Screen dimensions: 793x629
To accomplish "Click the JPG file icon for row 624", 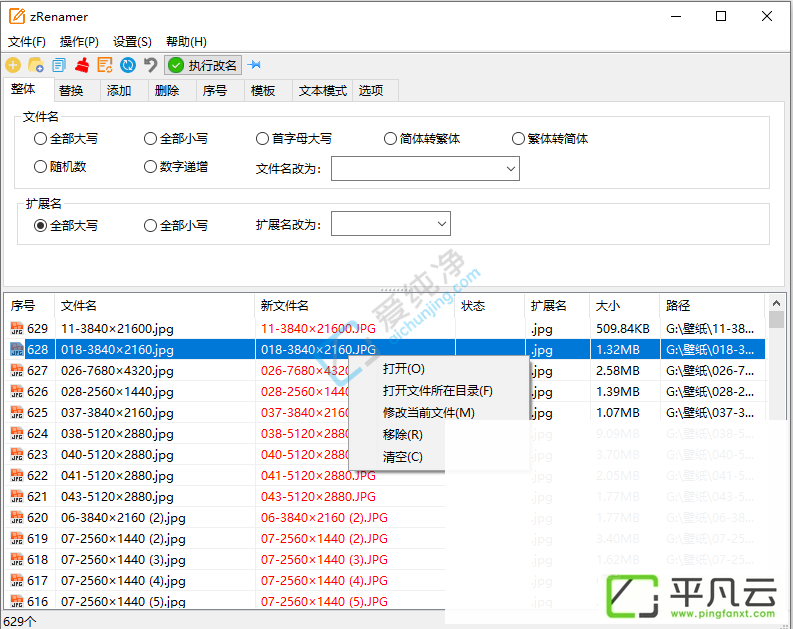I will click(x=17, y=434).
